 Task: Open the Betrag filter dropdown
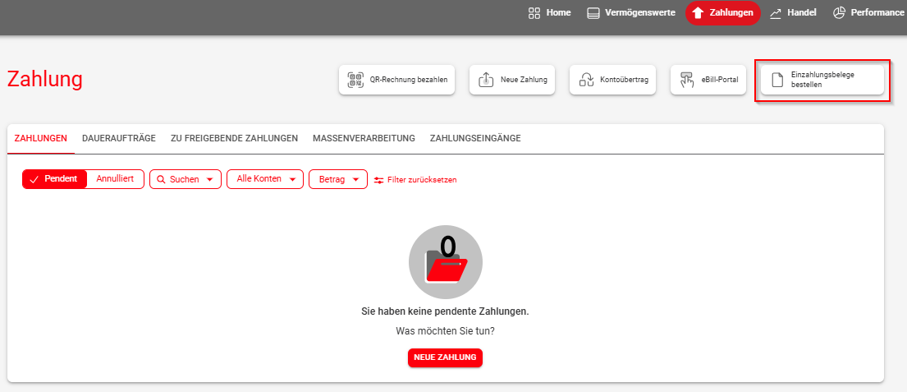tap(338, 179)
